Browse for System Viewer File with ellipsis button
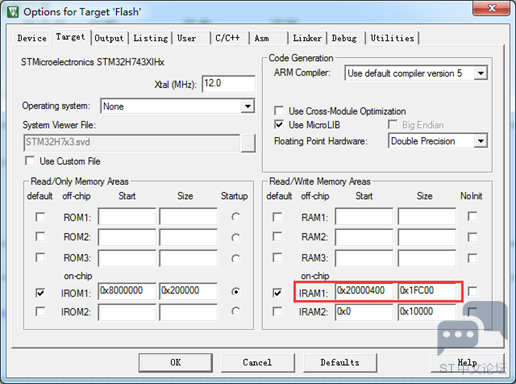The image size is (516, 384). 248,143
